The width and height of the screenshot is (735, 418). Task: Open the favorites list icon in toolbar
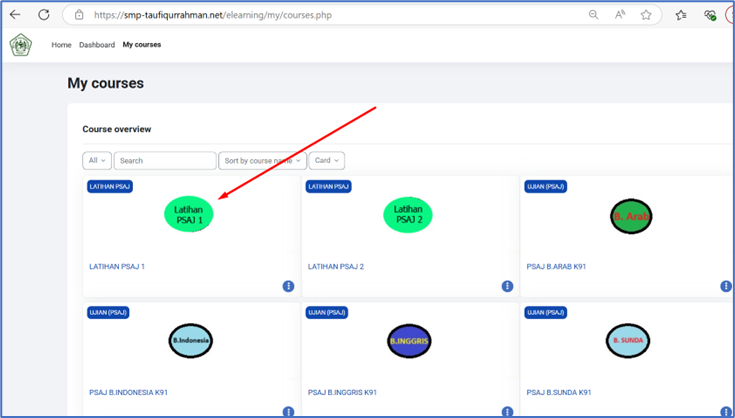point(681,15)
